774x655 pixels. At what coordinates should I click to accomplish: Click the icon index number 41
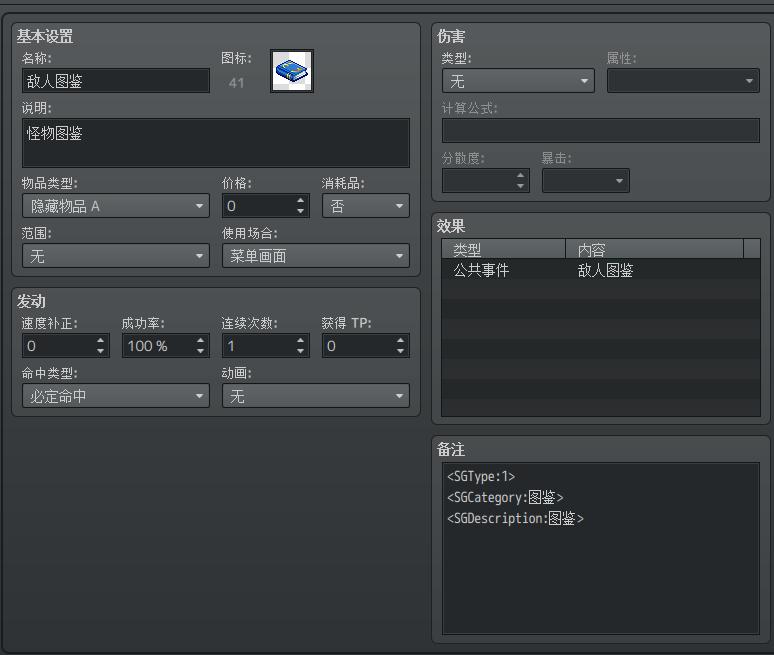(236, 83)
